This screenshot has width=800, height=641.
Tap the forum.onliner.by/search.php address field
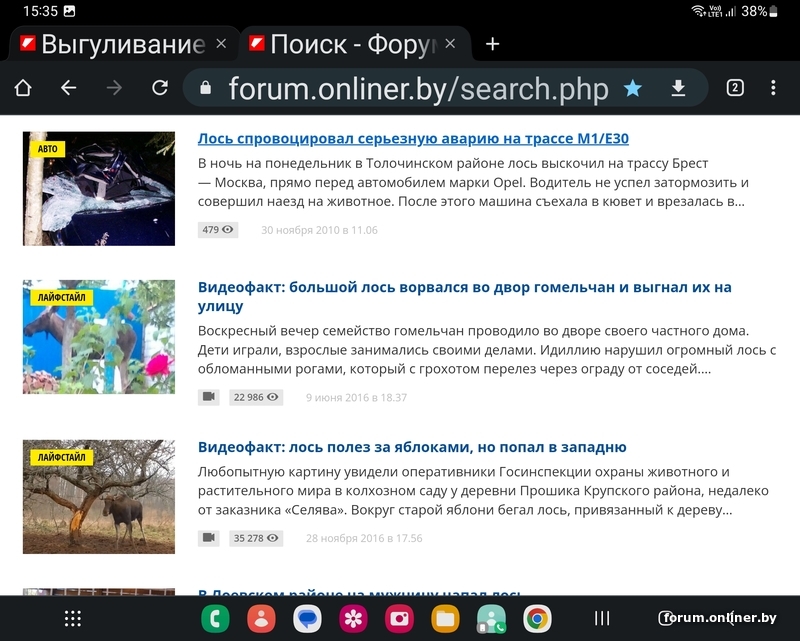point(418,88)
